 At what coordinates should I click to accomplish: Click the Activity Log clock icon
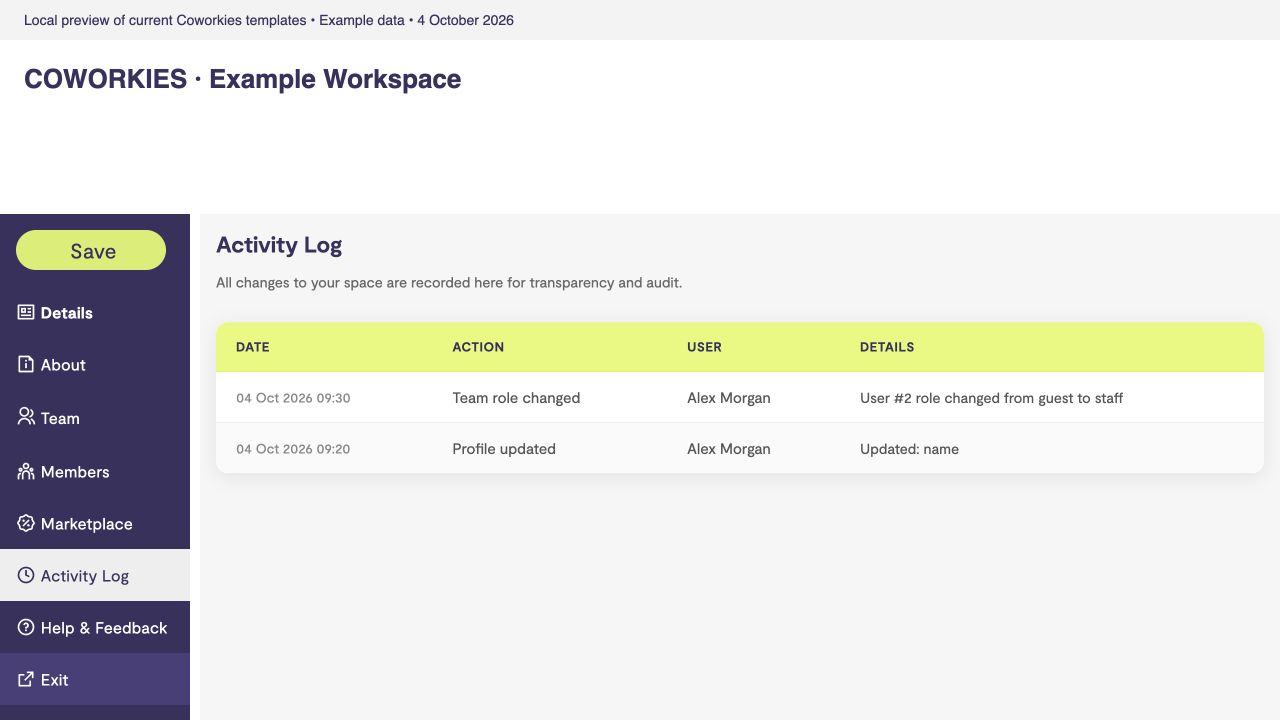coord(26,575)
